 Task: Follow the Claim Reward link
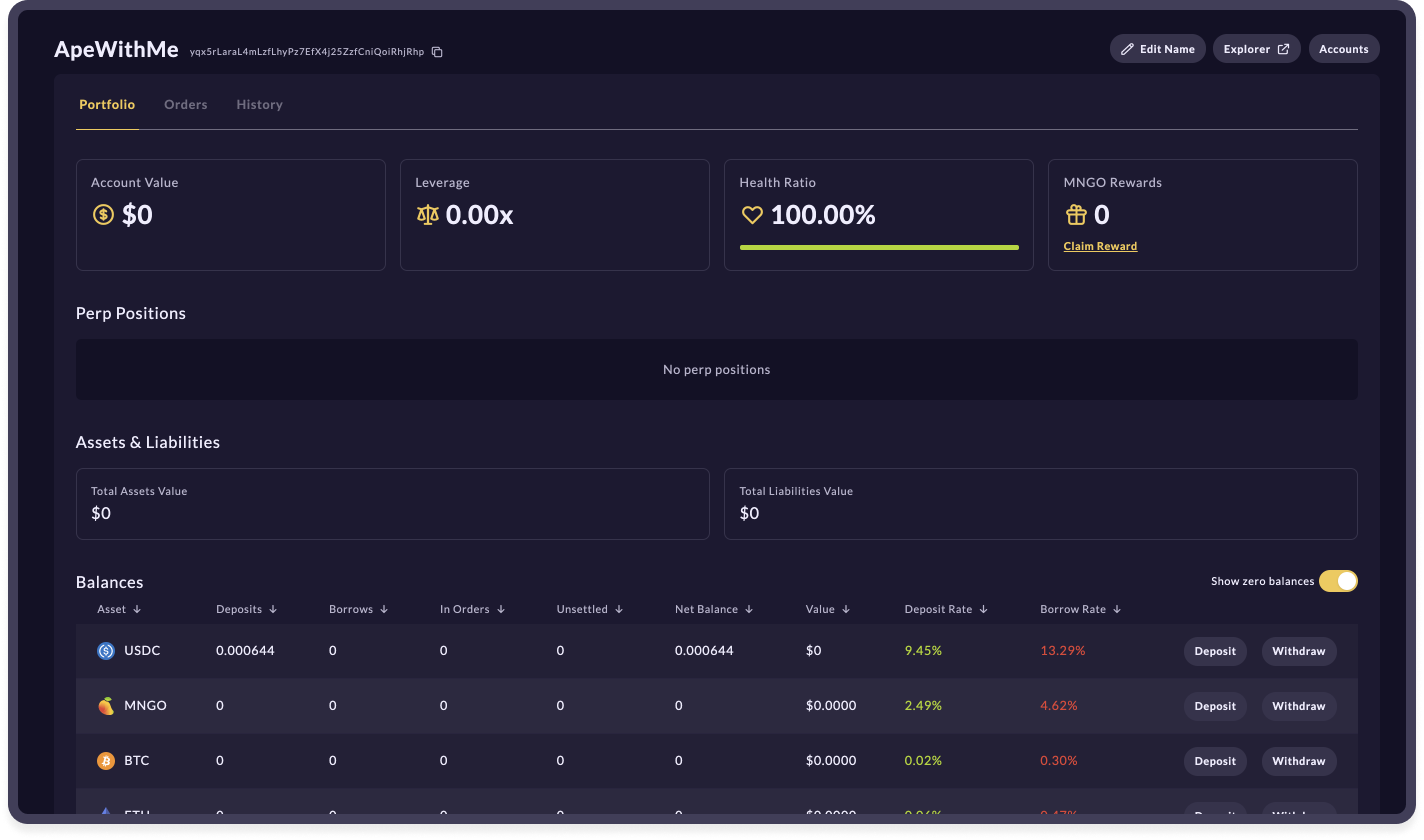click(x=1100, y=246)
